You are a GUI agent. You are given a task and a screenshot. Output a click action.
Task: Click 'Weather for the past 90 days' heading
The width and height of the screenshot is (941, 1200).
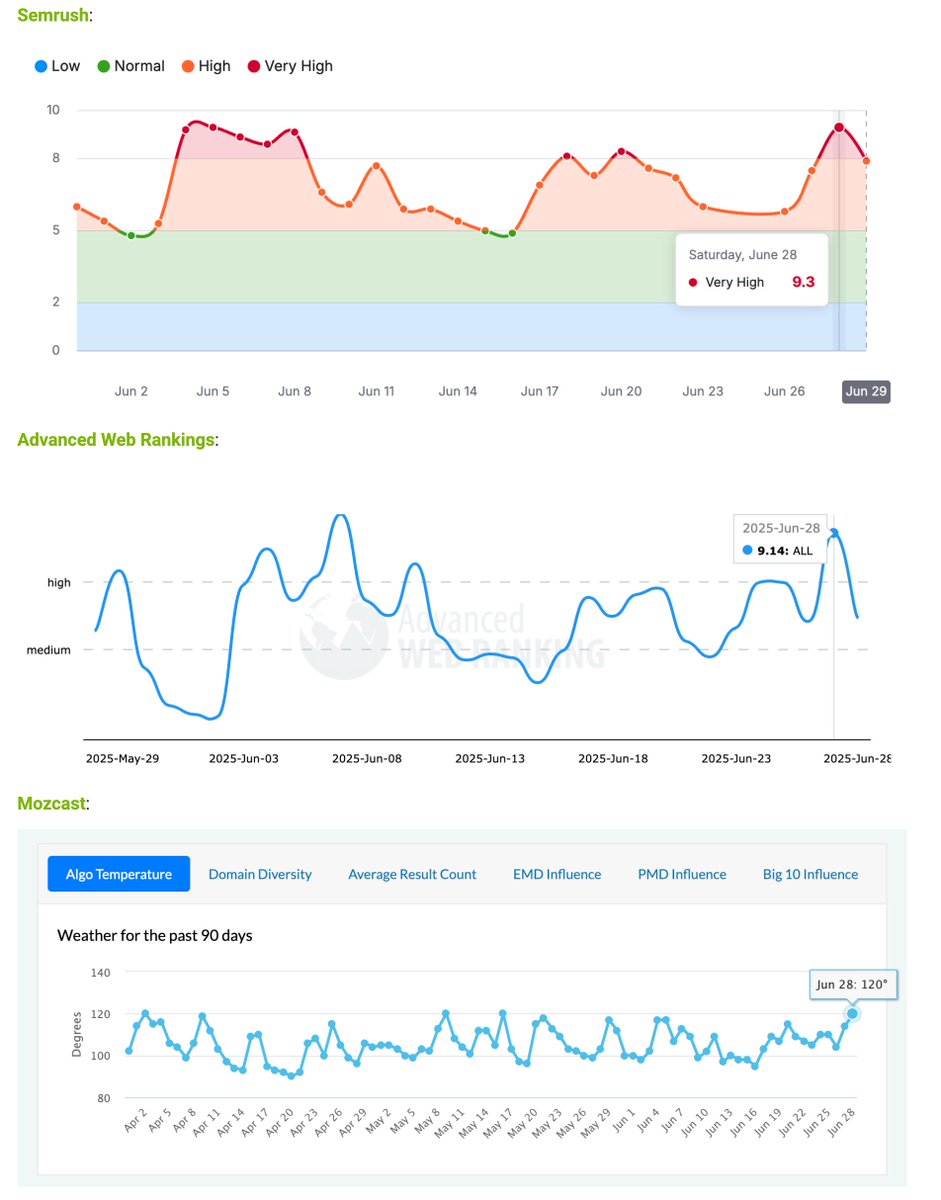pos(155,936)
